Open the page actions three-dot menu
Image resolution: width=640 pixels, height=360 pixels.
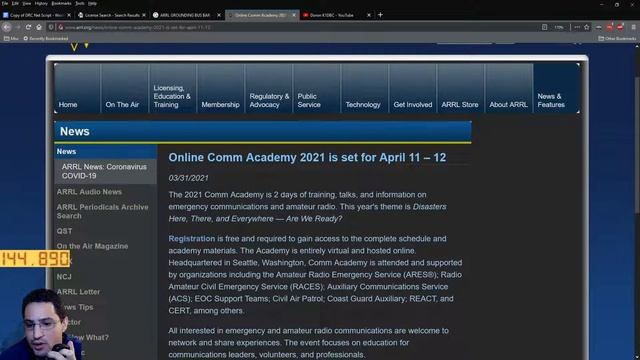coord(577,27)
